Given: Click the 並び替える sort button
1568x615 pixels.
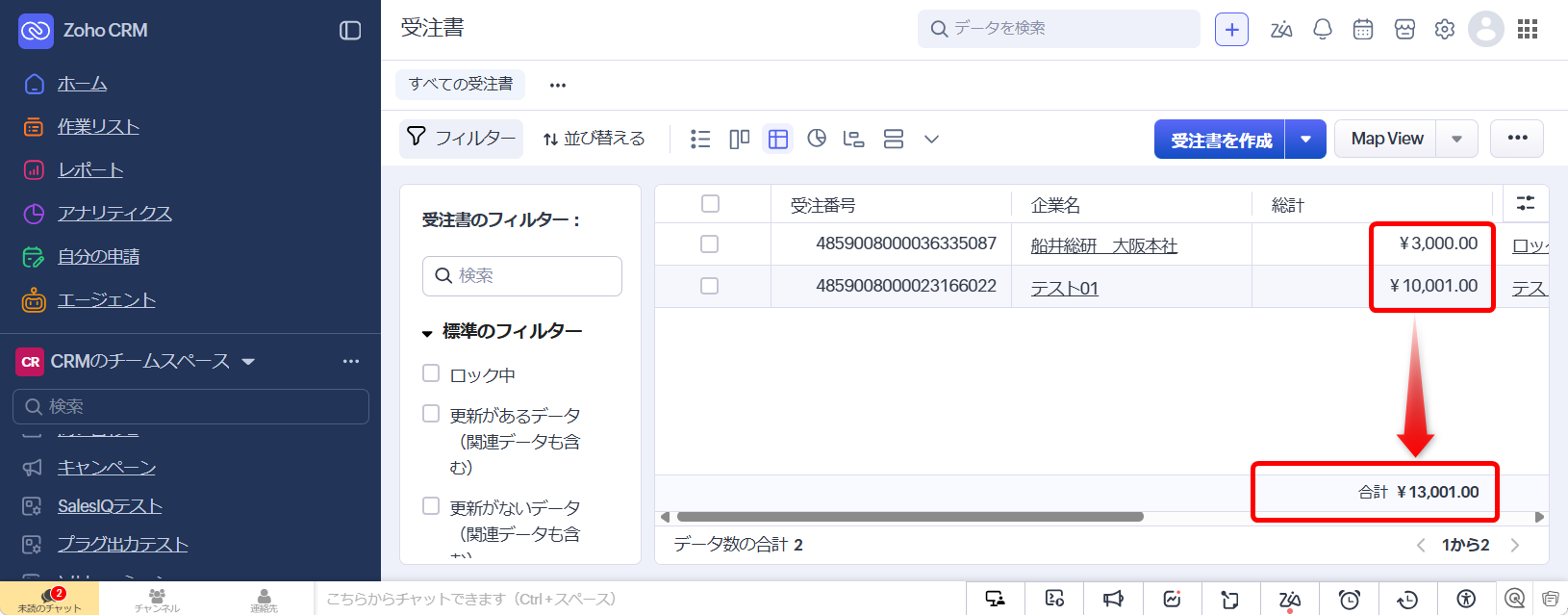Looking at the screenshot, I should (x=594, y=139).
